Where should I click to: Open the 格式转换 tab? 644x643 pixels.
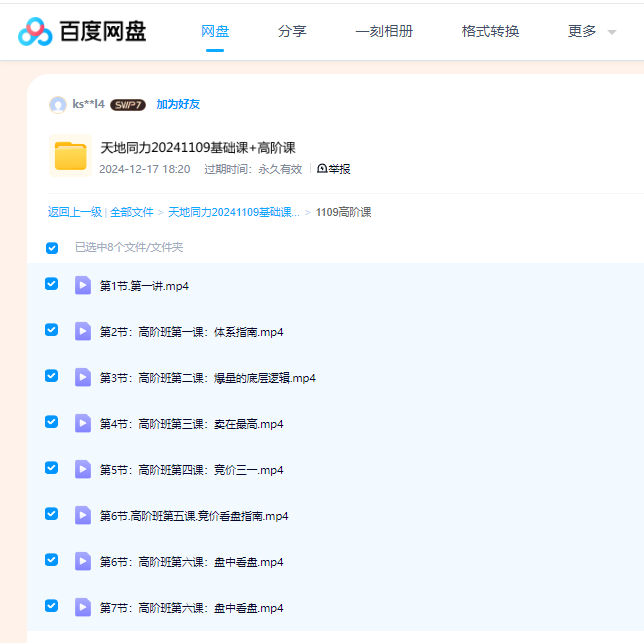tap(490, 32)
